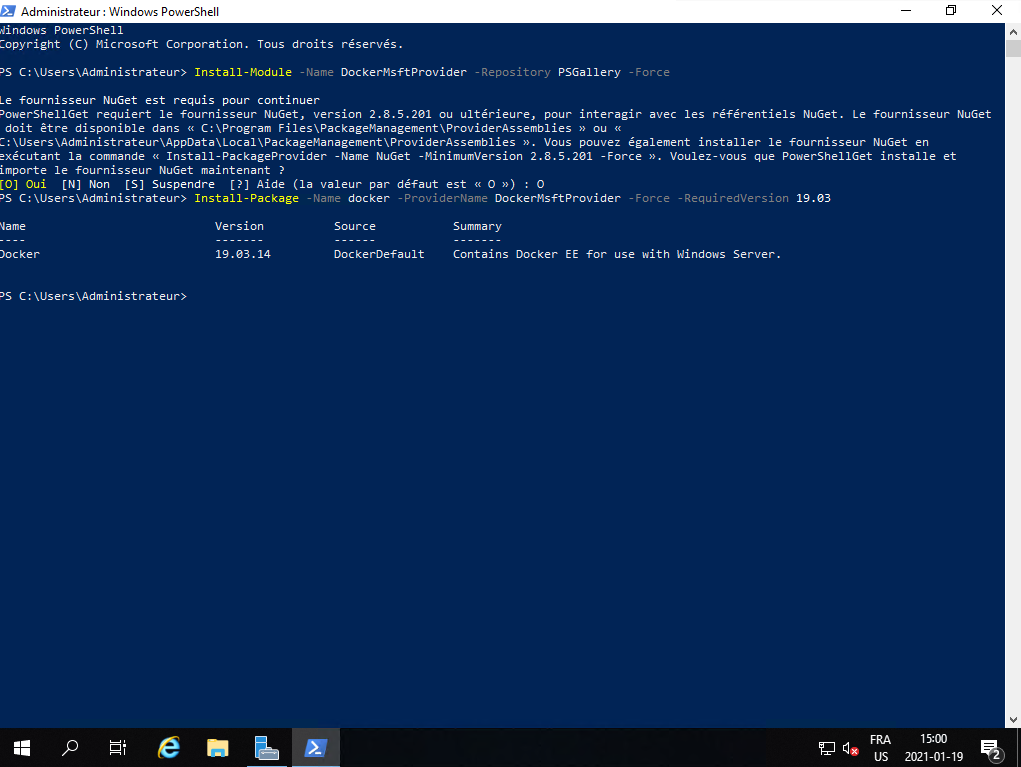1021x767 pixels.
Task: Close the PowerShell window
Action: (x=997, y=11)
